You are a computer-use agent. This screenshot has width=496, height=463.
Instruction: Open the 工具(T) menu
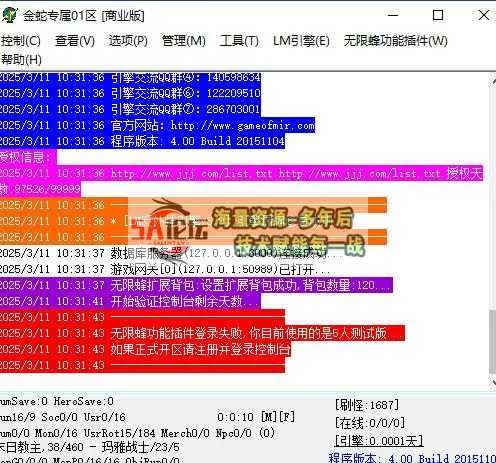[x=239, y=41]
